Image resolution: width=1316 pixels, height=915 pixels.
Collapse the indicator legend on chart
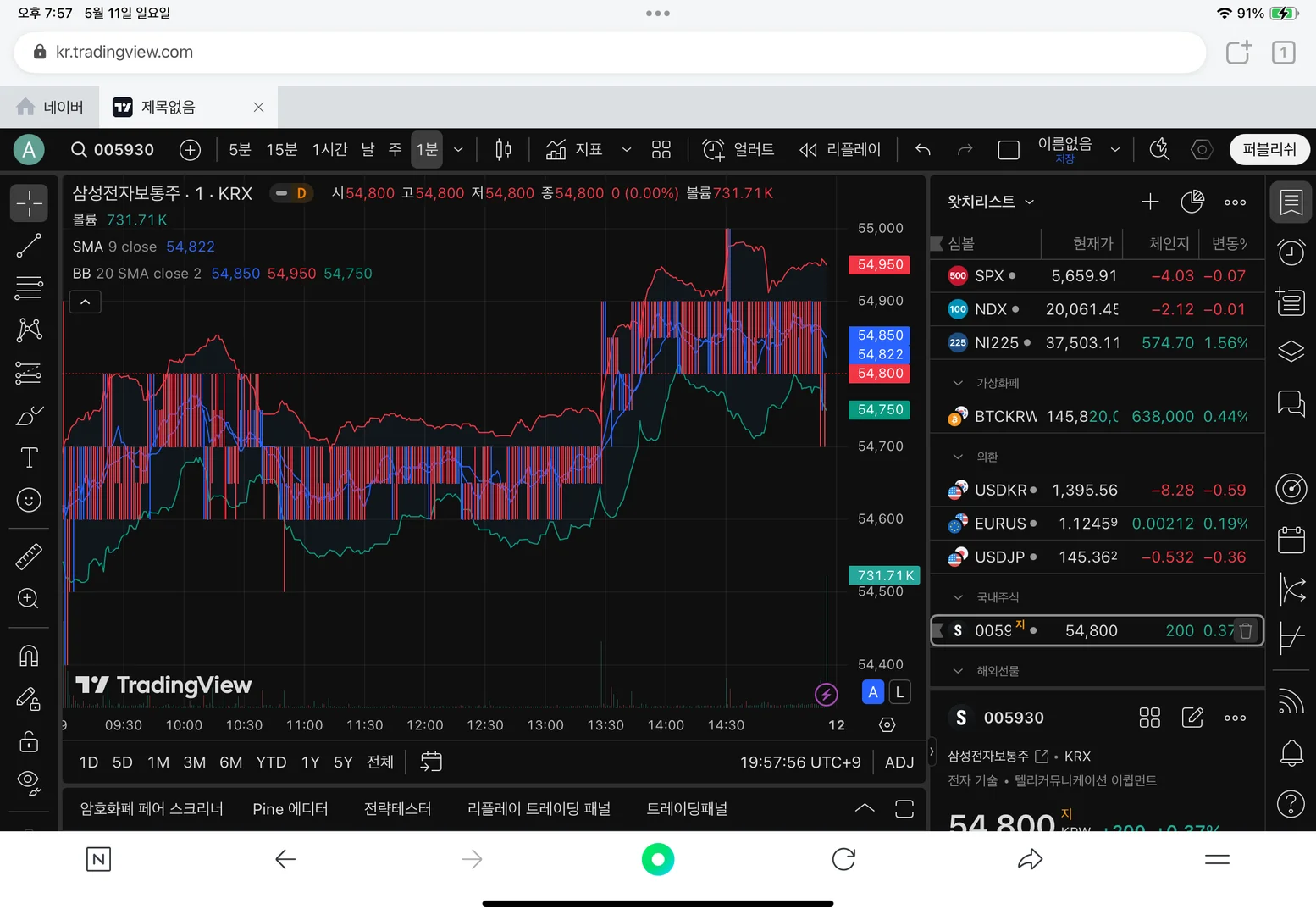coord(86,302)
